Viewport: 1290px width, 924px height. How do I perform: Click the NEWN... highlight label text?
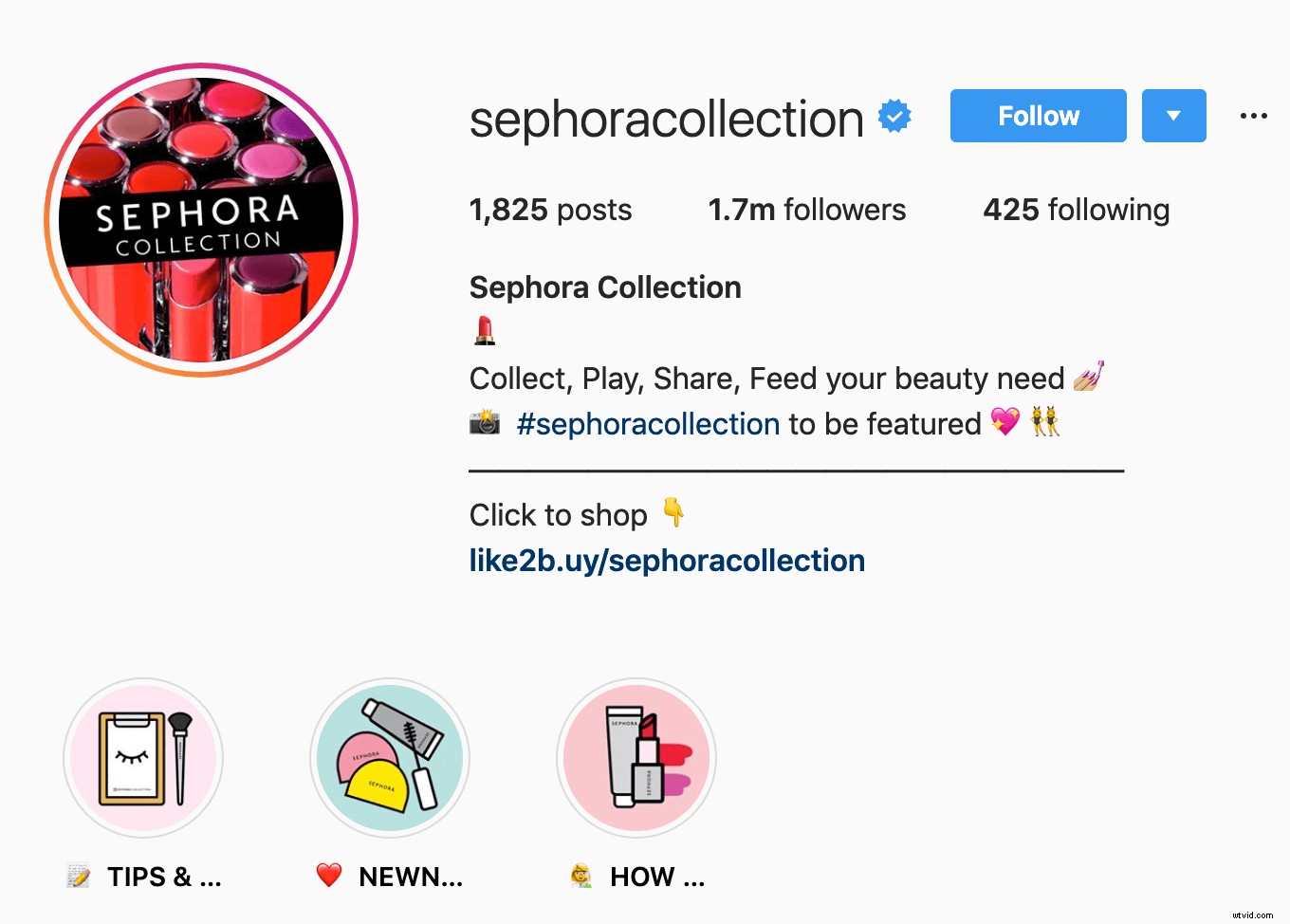pos(411,877)
